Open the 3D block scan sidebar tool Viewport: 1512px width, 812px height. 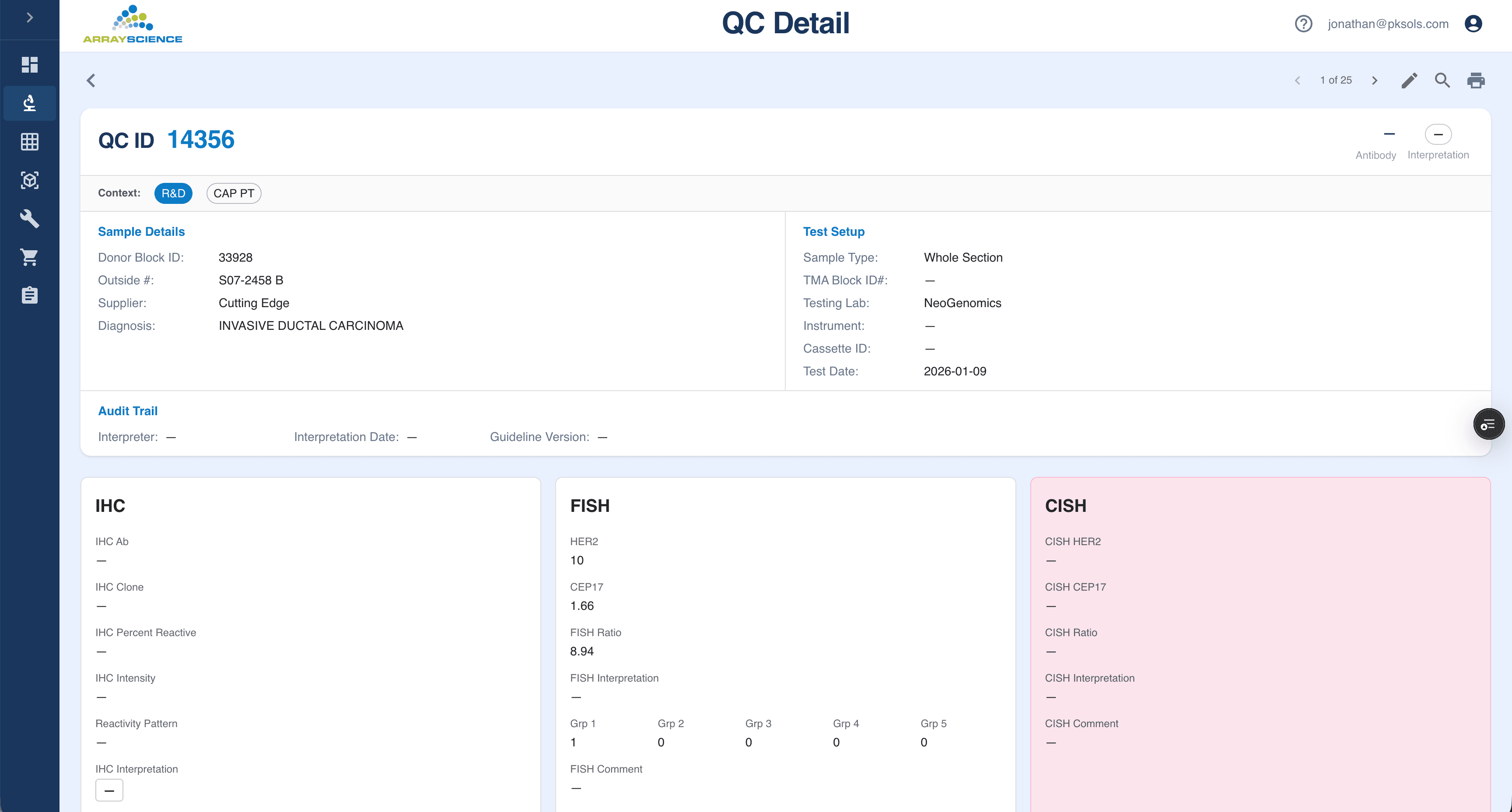pyautogui.click(x=29, y=180)
